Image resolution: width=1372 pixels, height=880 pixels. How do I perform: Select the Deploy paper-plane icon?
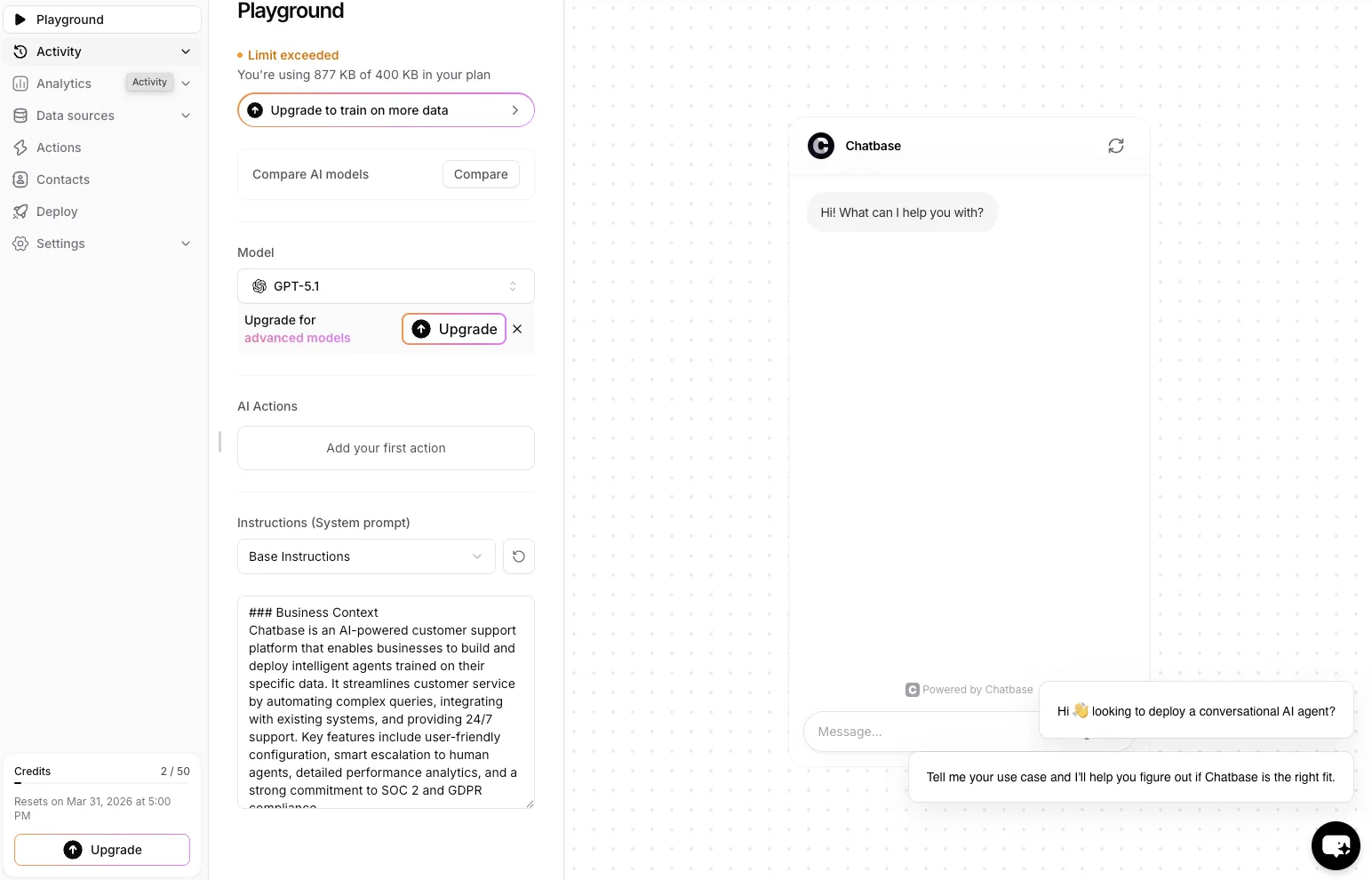pyautogui.click(x=20, y=211)
